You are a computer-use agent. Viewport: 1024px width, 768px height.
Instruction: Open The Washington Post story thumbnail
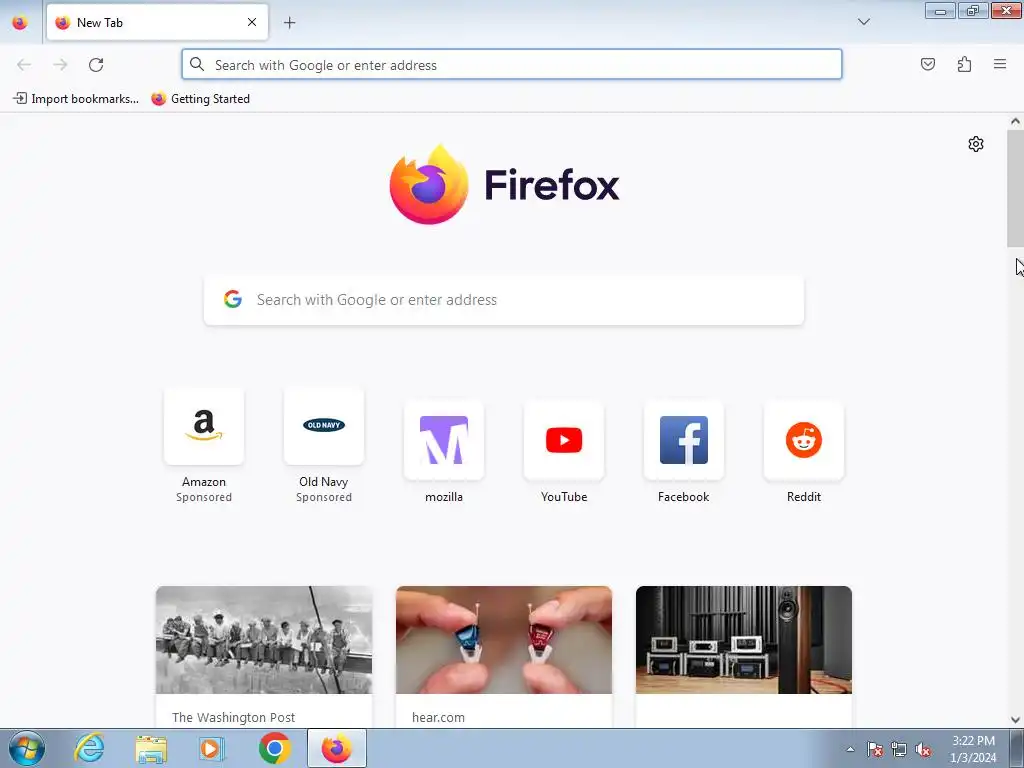tap(264, 640)
